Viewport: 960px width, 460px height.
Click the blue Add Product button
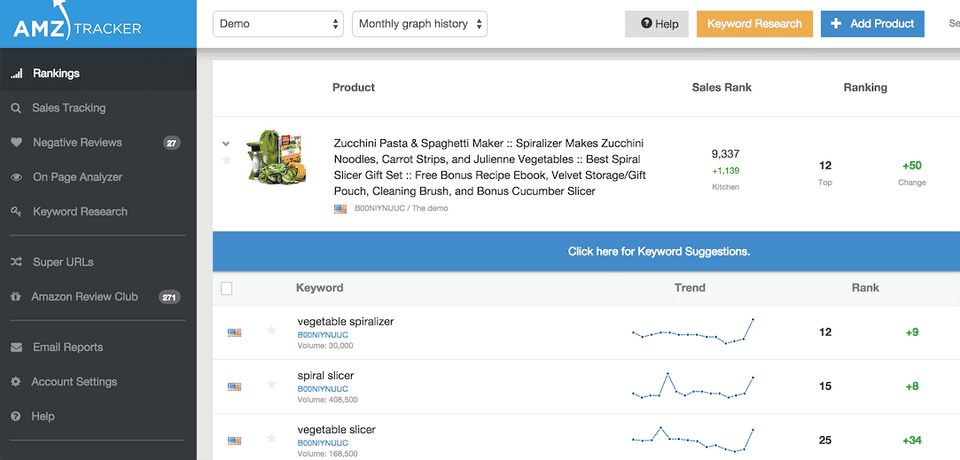coord(872,24)
